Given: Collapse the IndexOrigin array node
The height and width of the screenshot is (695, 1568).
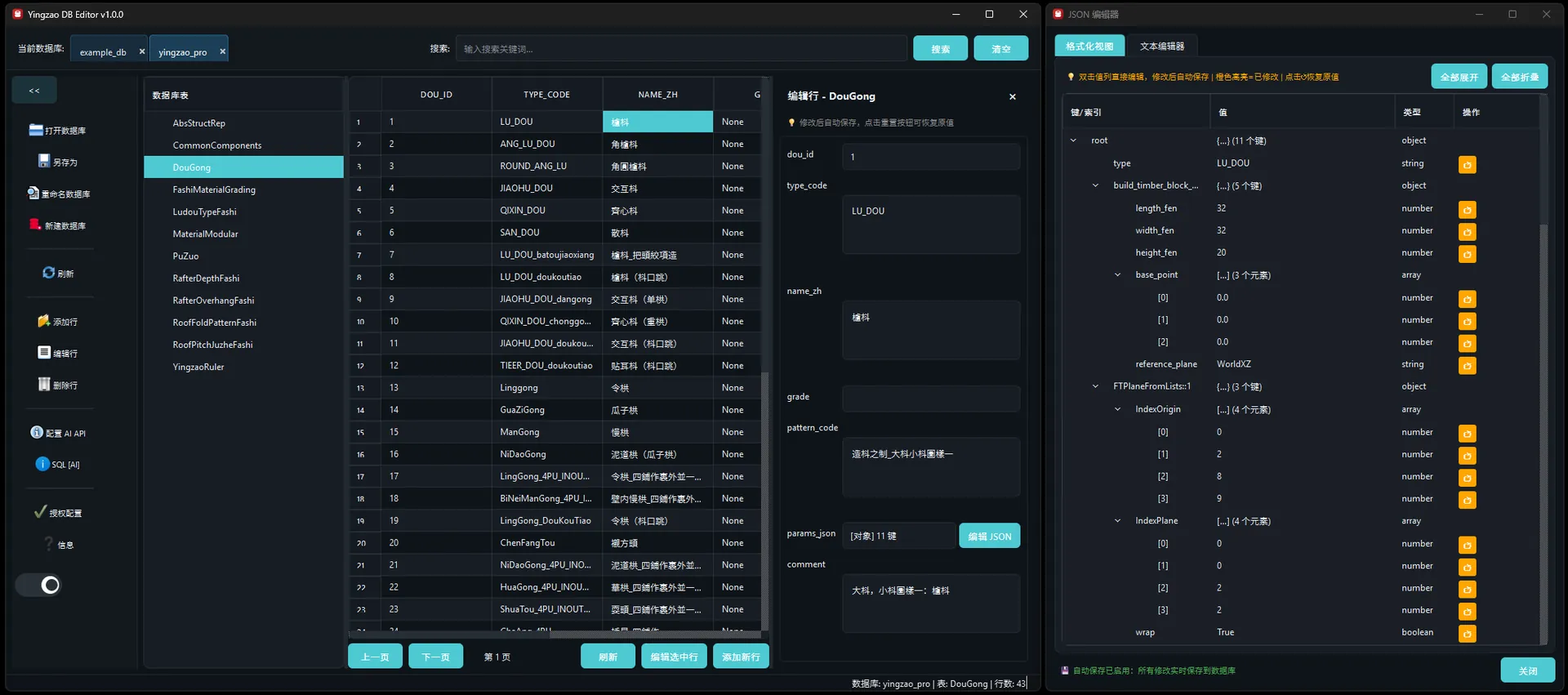Looking at the screenshot, I should [x=1117, y=409].
